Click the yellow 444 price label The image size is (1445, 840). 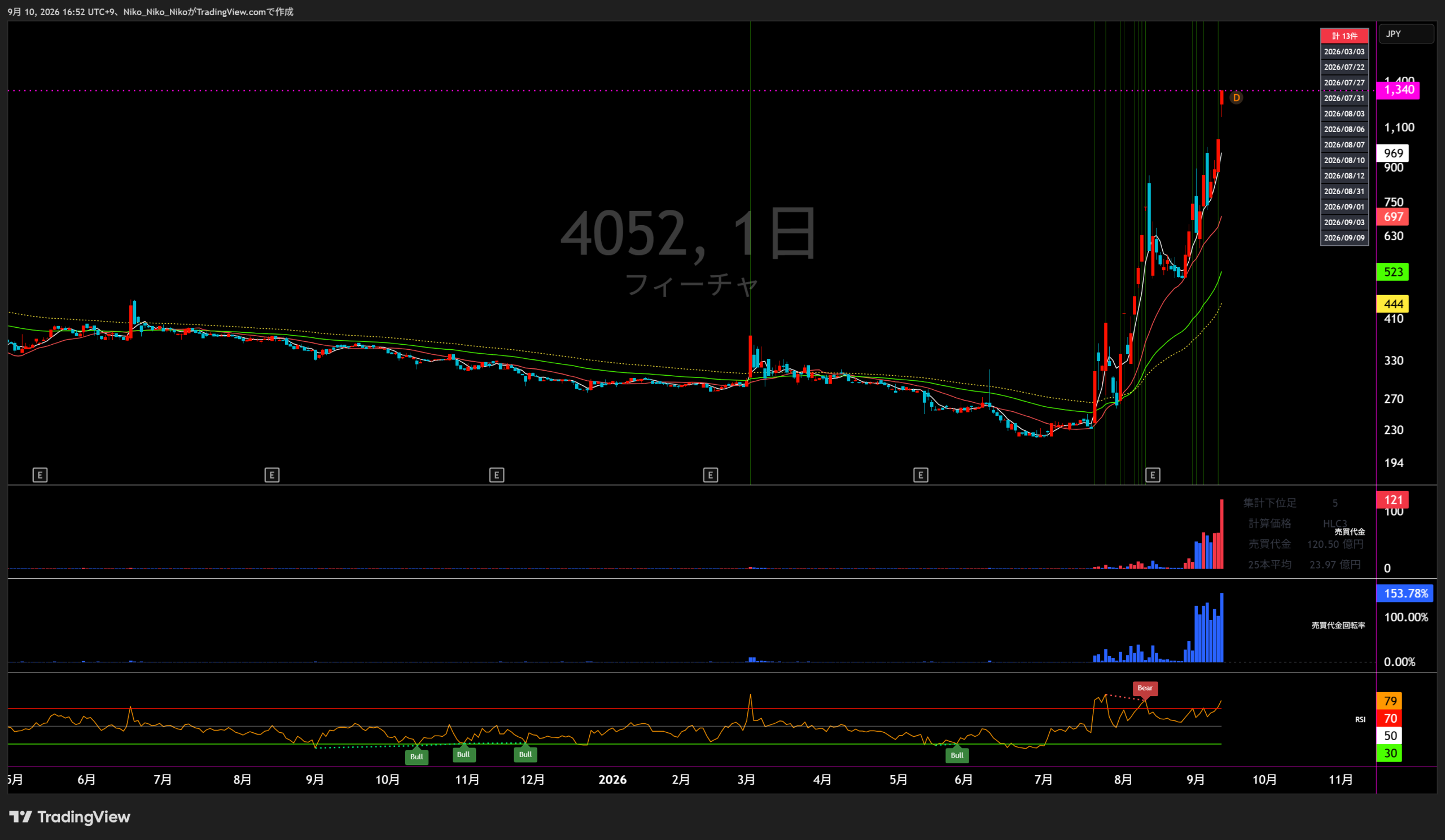[x=1393, y=304]
